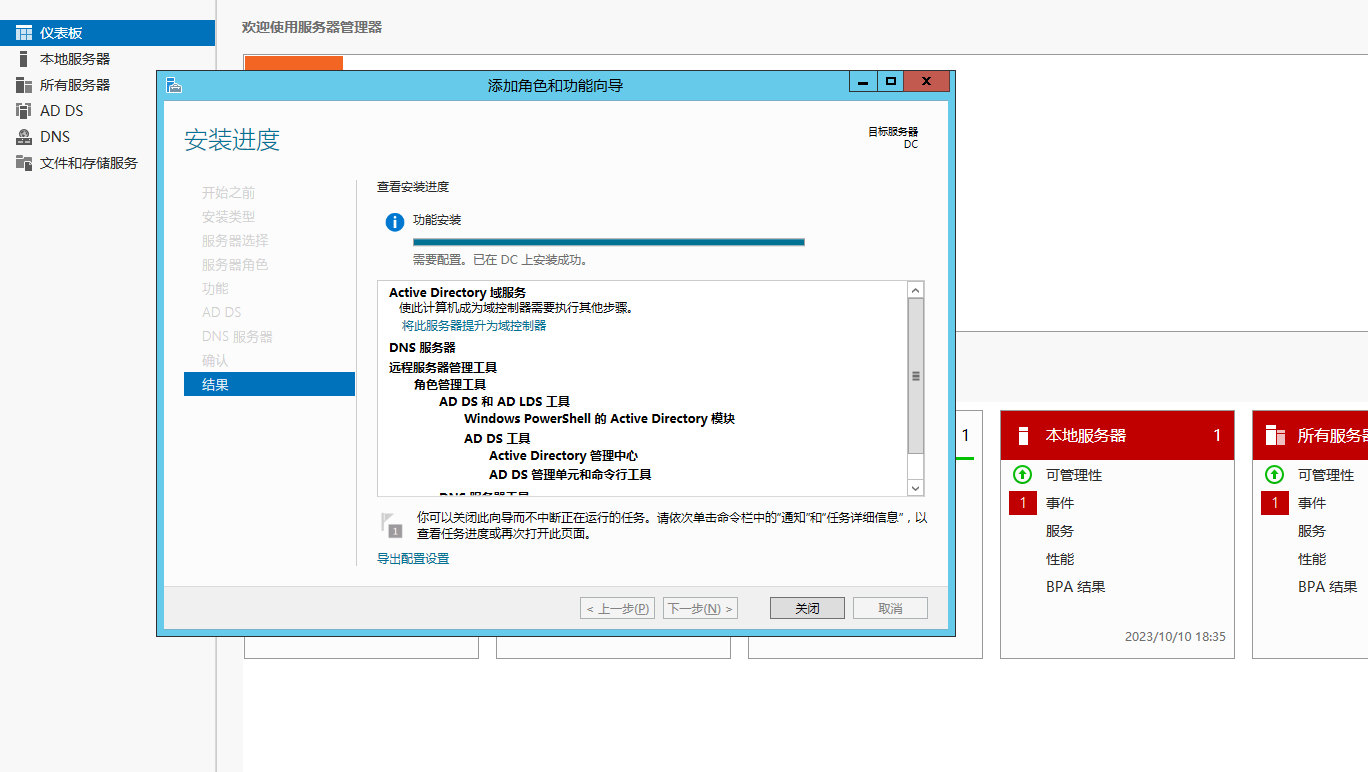Click the 'Active Directory 域服务' result entry

point(458,292)
